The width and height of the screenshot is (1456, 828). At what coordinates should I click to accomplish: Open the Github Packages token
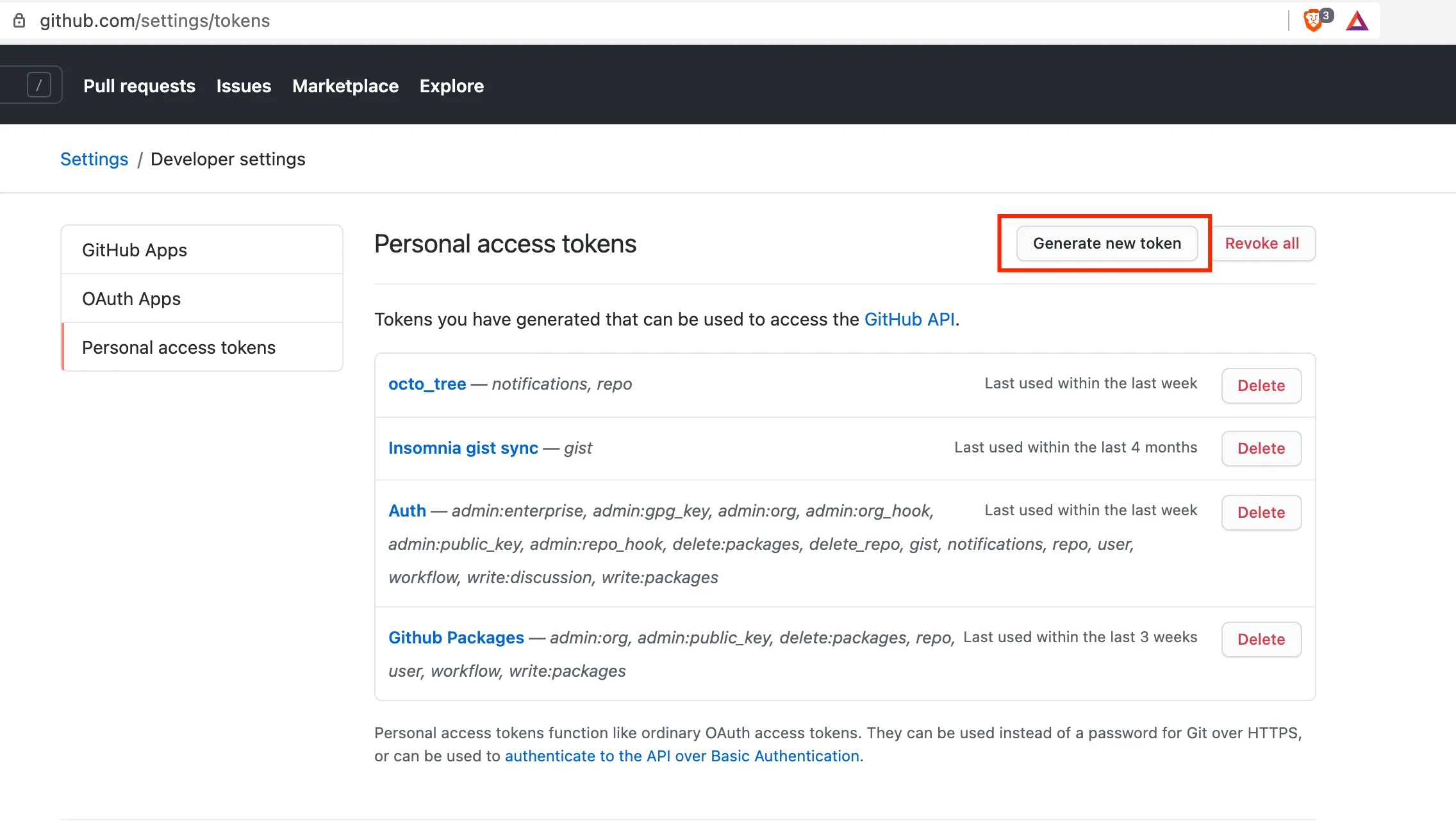(456, 638)
